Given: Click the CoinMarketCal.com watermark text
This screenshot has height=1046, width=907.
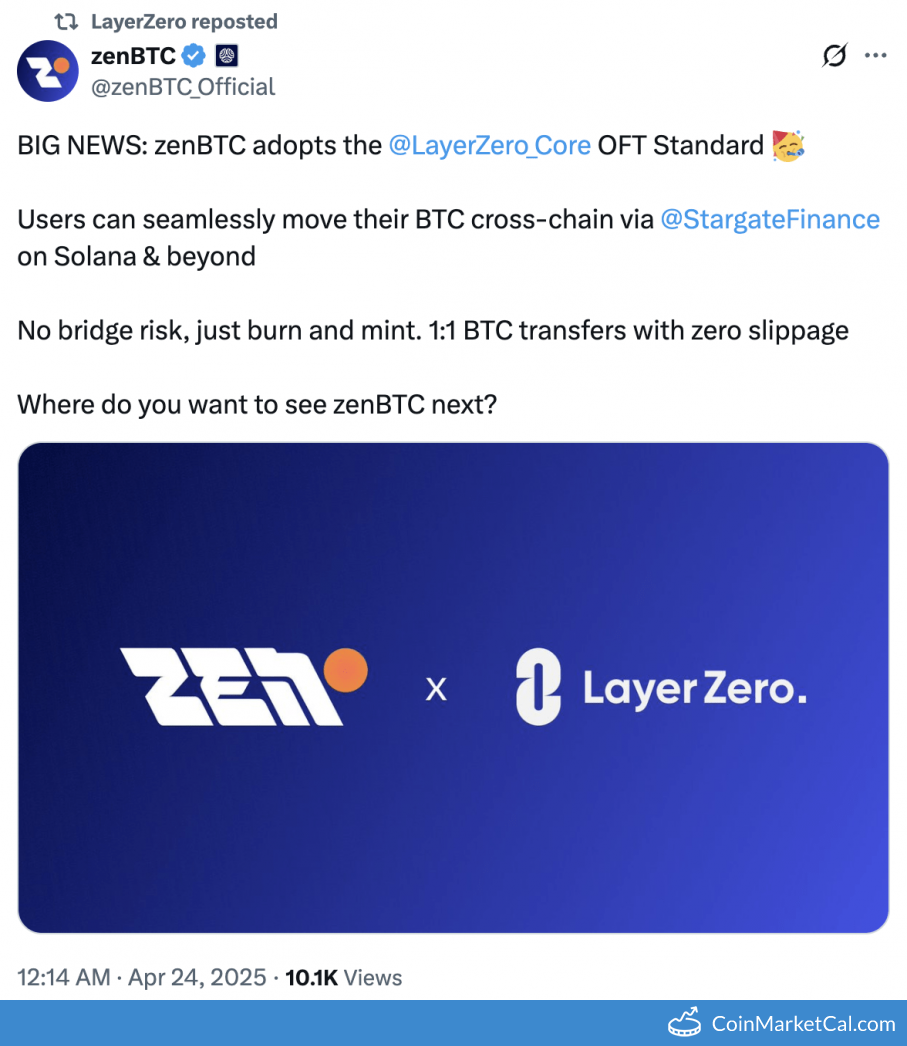Looking at the screenshot, I should coord(803,1023).
